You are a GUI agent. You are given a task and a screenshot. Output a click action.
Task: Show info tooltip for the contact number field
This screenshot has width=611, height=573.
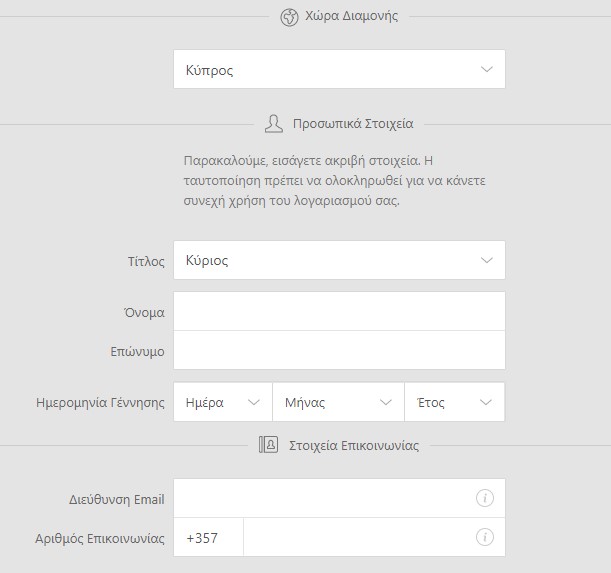tap(484, 538)
